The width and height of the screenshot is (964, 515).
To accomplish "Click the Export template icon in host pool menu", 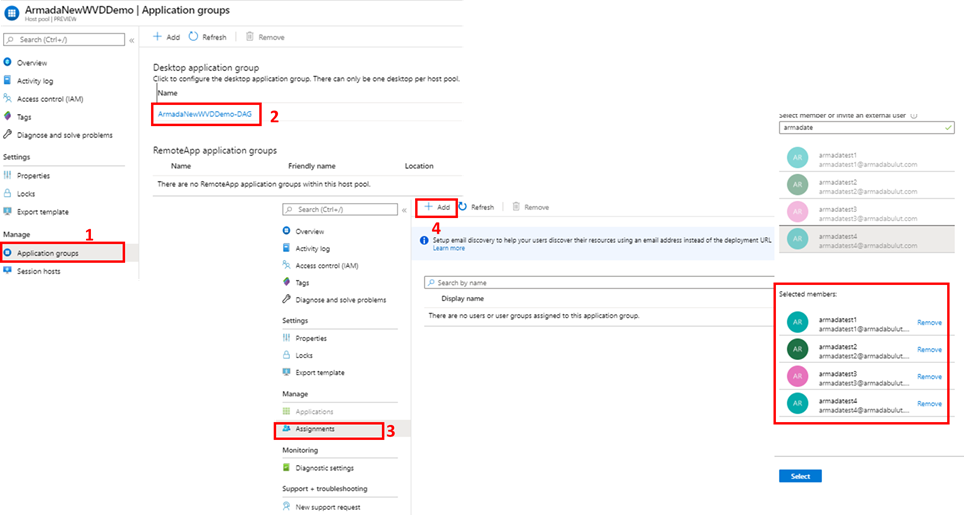I will click(7, 211).
